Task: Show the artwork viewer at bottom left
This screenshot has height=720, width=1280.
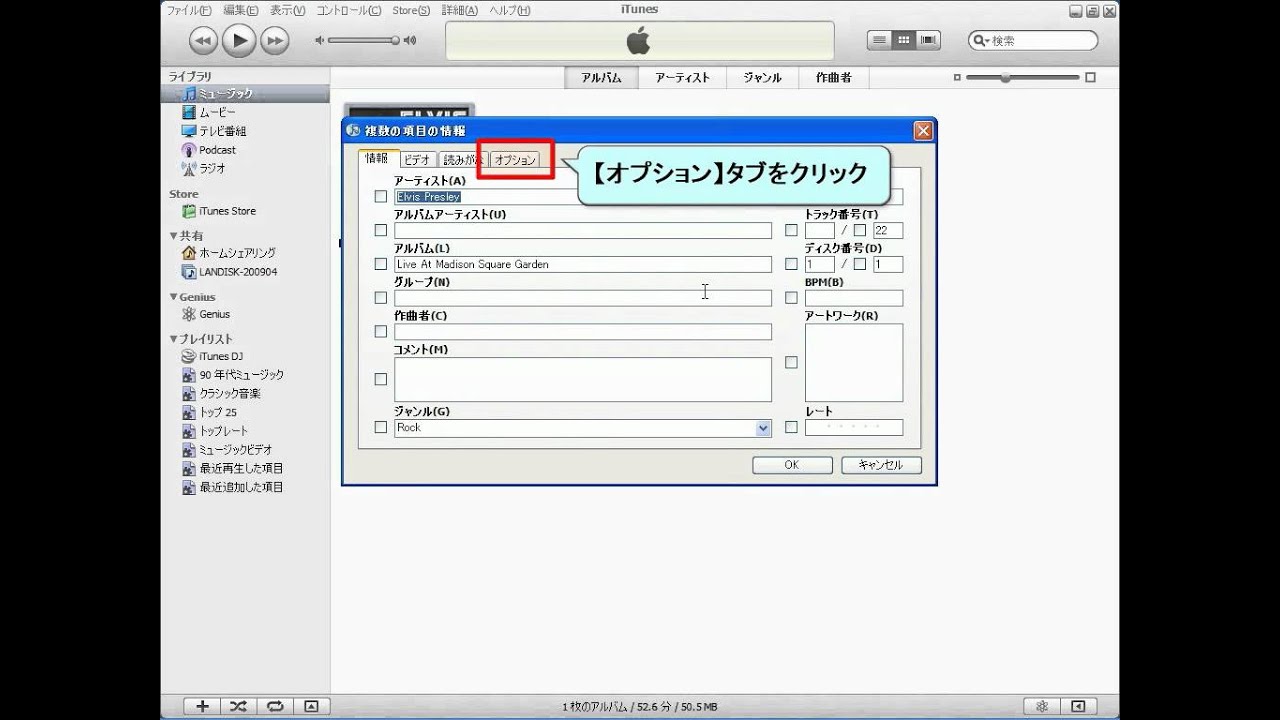Action: tap(311, 706)
